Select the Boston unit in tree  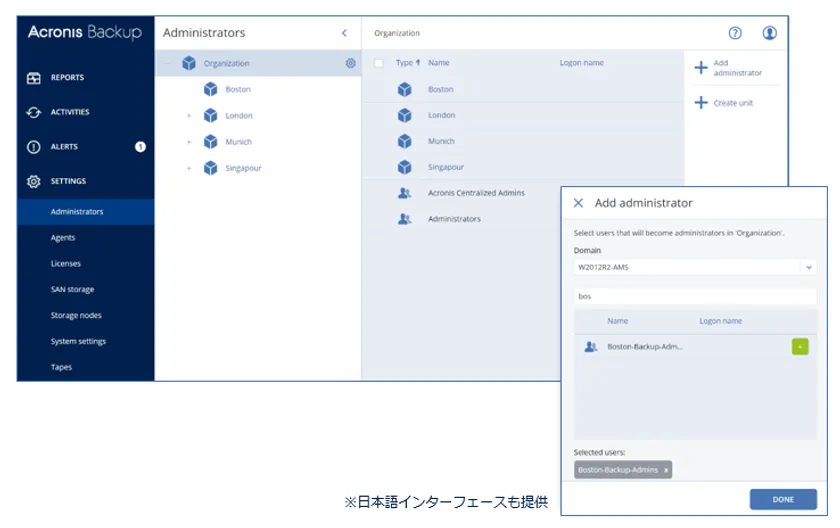237,90
